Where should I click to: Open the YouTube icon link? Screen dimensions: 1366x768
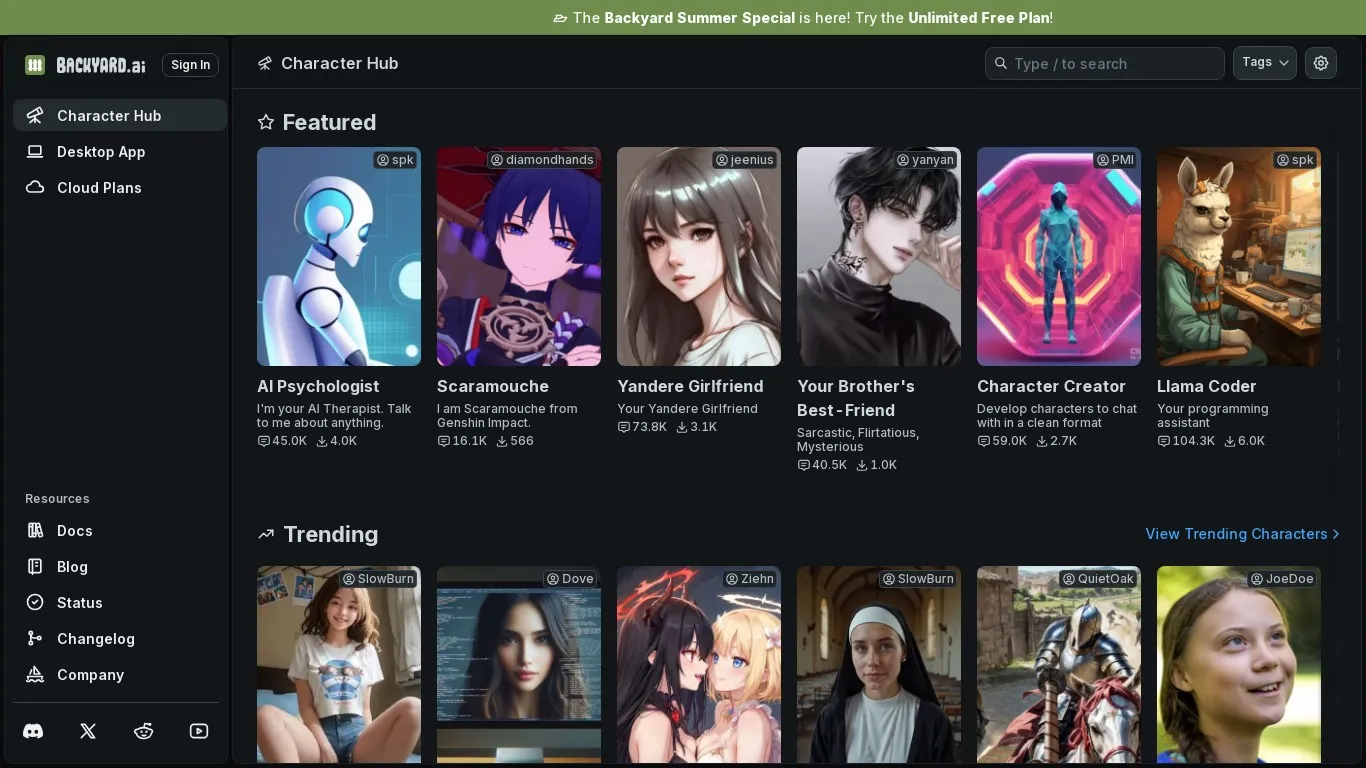coord(199,731)
